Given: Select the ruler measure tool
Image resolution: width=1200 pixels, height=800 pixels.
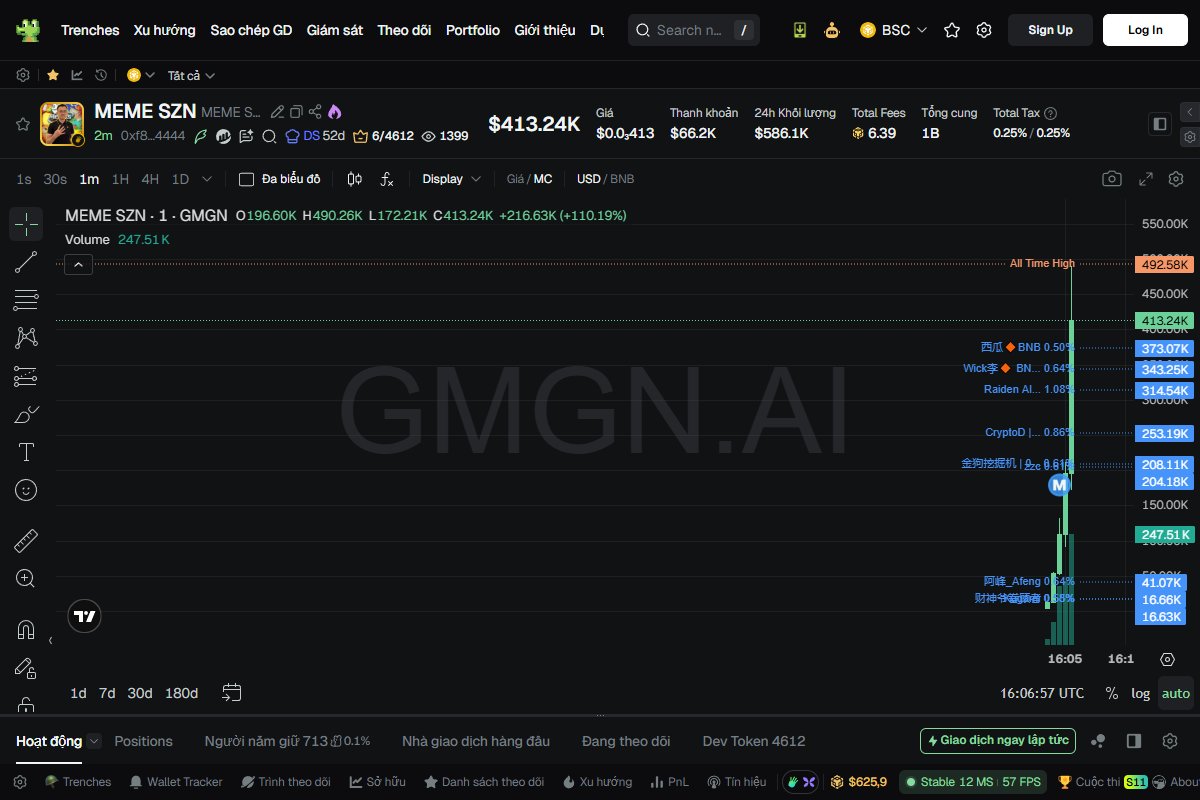Looking at the screenshot, I should point(26,541).
